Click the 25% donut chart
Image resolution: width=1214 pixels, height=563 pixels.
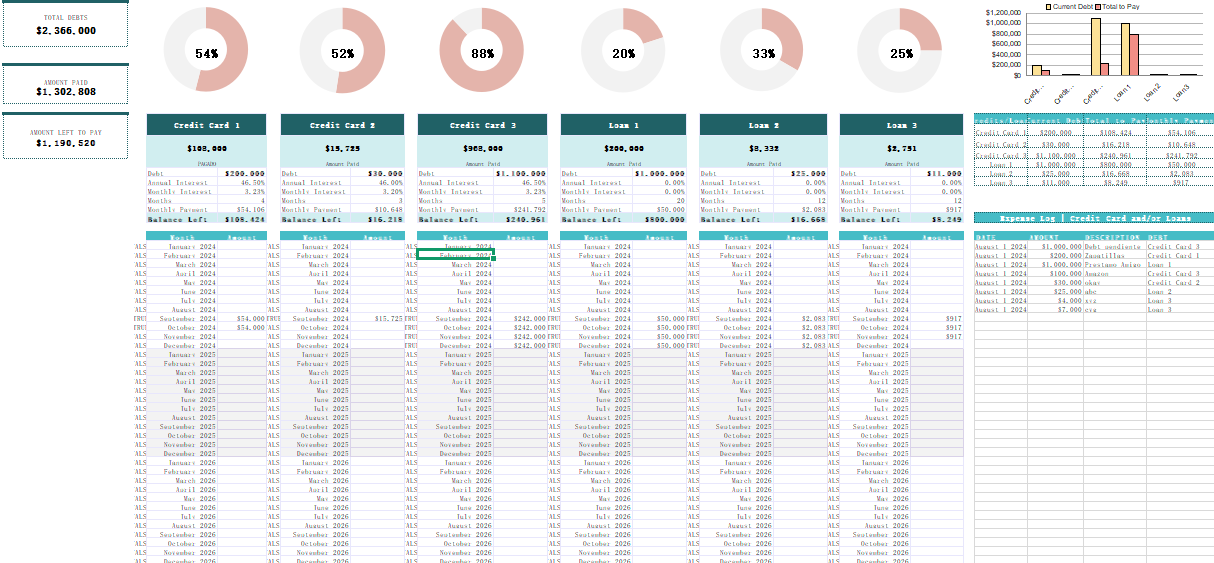(900, 52)
